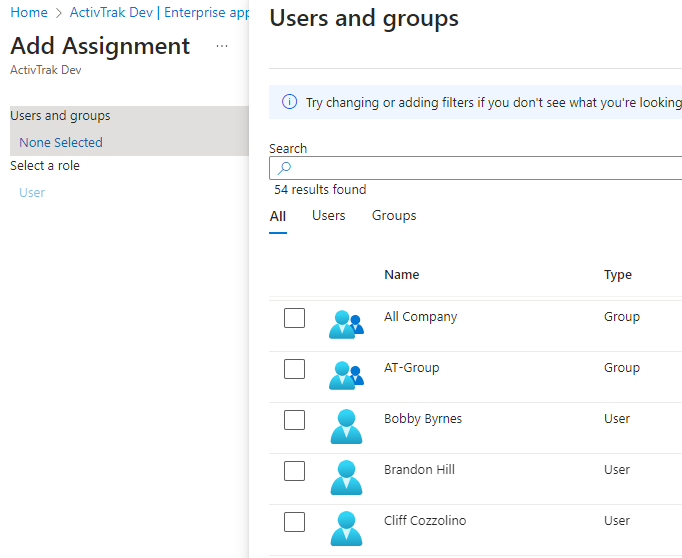
Task: Click the None Selected link
Action: [61, 142]
